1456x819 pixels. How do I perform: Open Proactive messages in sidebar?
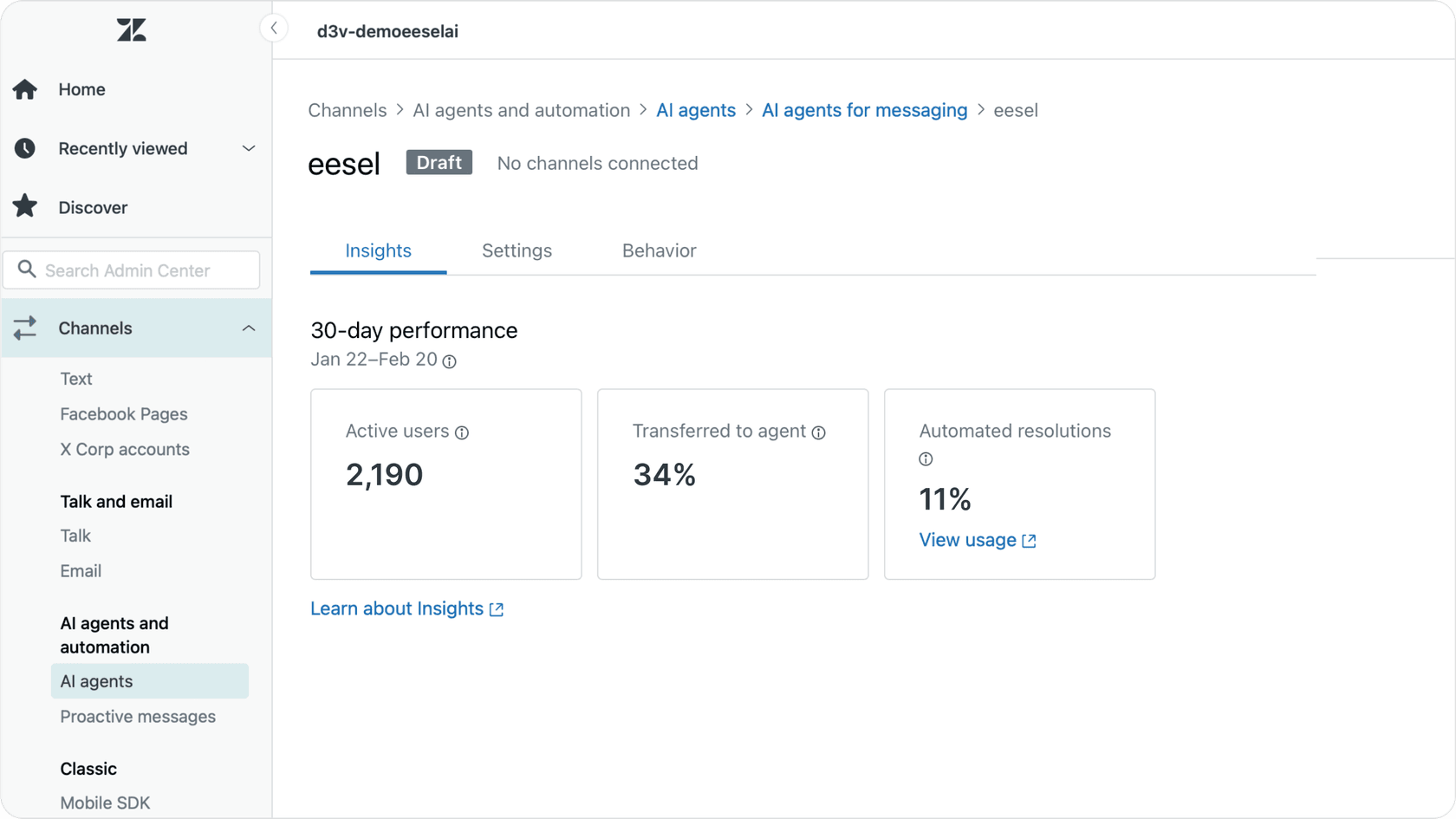(138, 717)
